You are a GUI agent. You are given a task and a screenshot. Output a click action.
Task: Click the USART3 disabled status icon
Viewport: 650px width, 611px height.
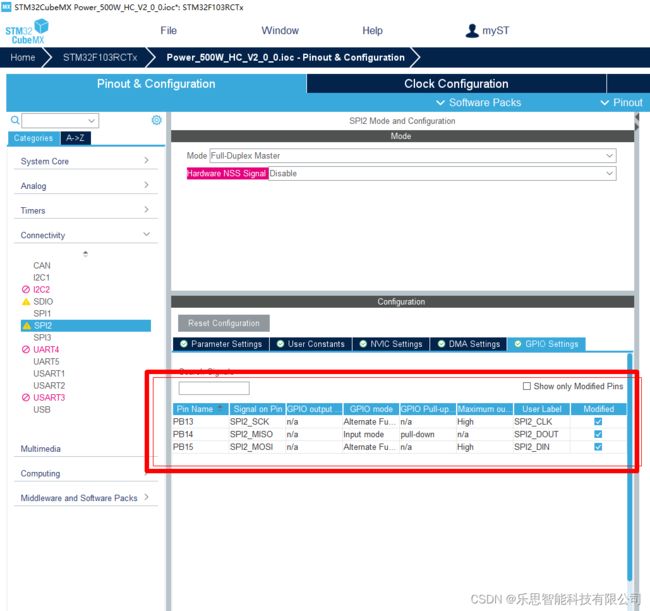[26, 398]
